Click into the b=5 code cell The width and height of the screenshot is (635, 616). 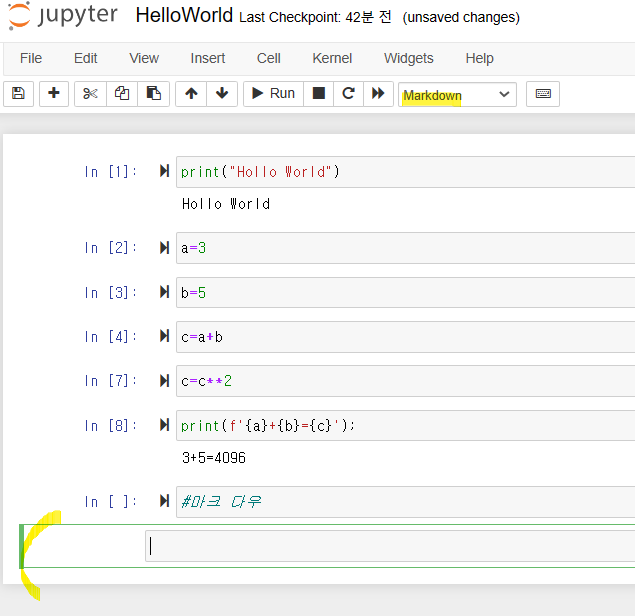pos(405,292)
